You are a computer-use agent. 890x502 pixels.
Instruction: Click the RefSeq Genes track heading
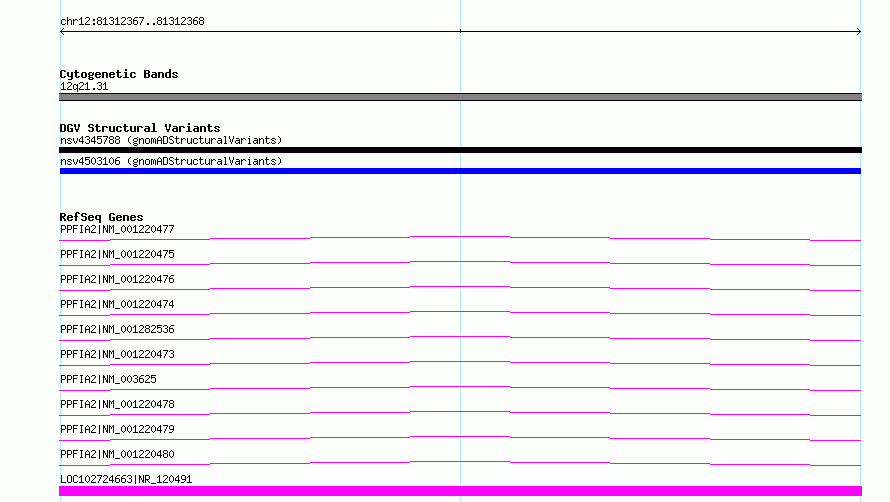(101, 217)
